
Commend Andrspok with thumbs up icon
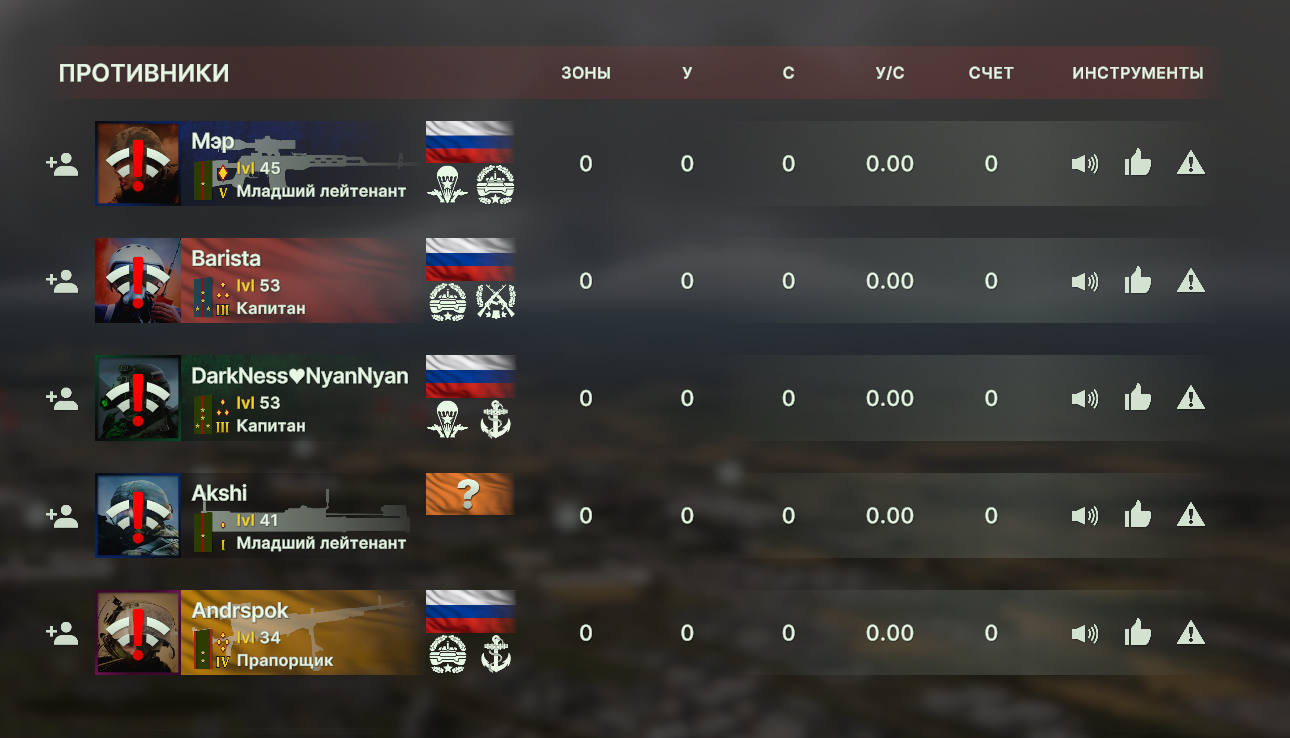pyautogui.click(x=1138, y=631)
